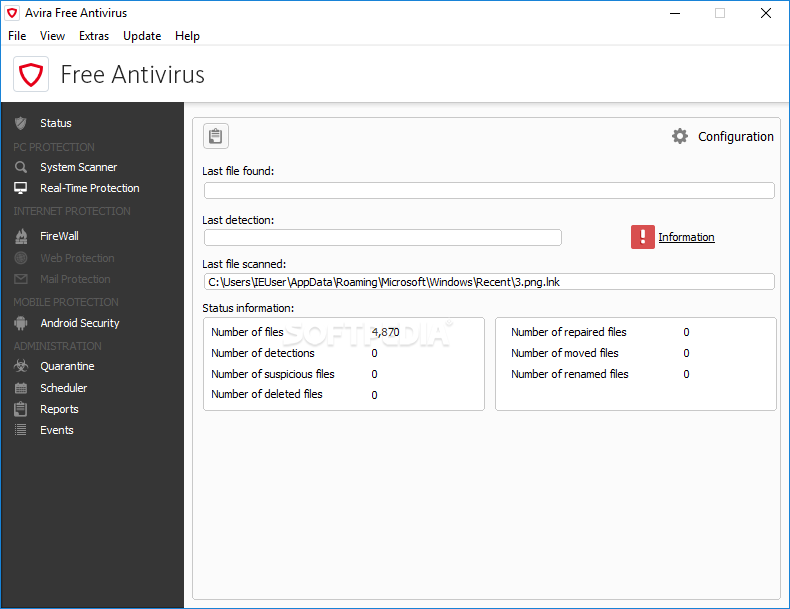The height and width of the screenshot is (609, 790).
Task: Click the Last file found field
Action: tap(489, 190)
